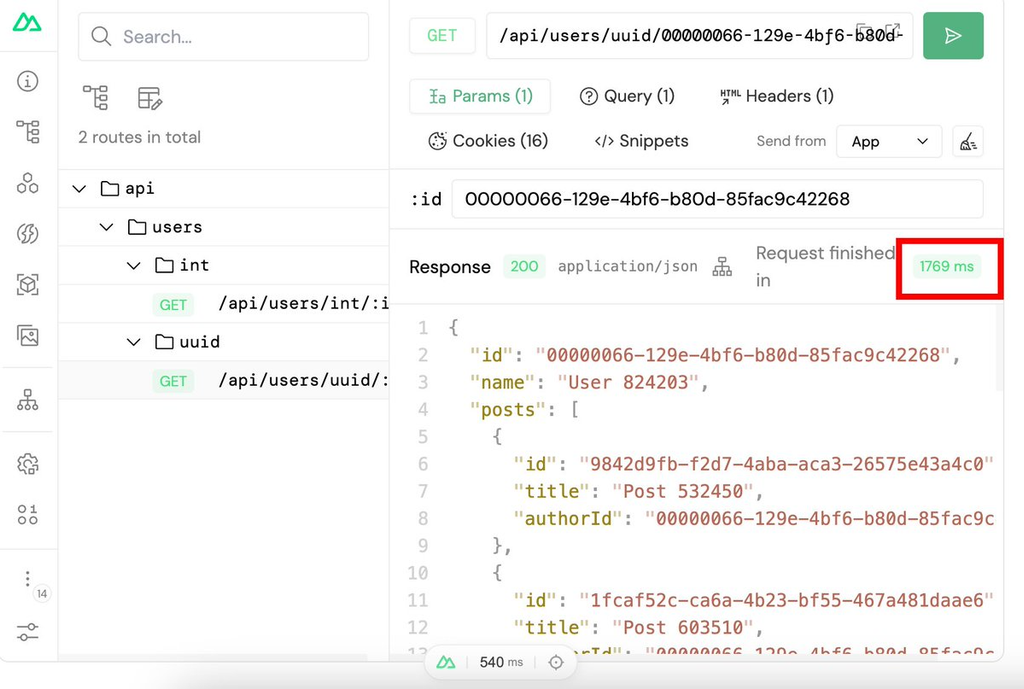Click the uuid folder name

pos(199,342)
